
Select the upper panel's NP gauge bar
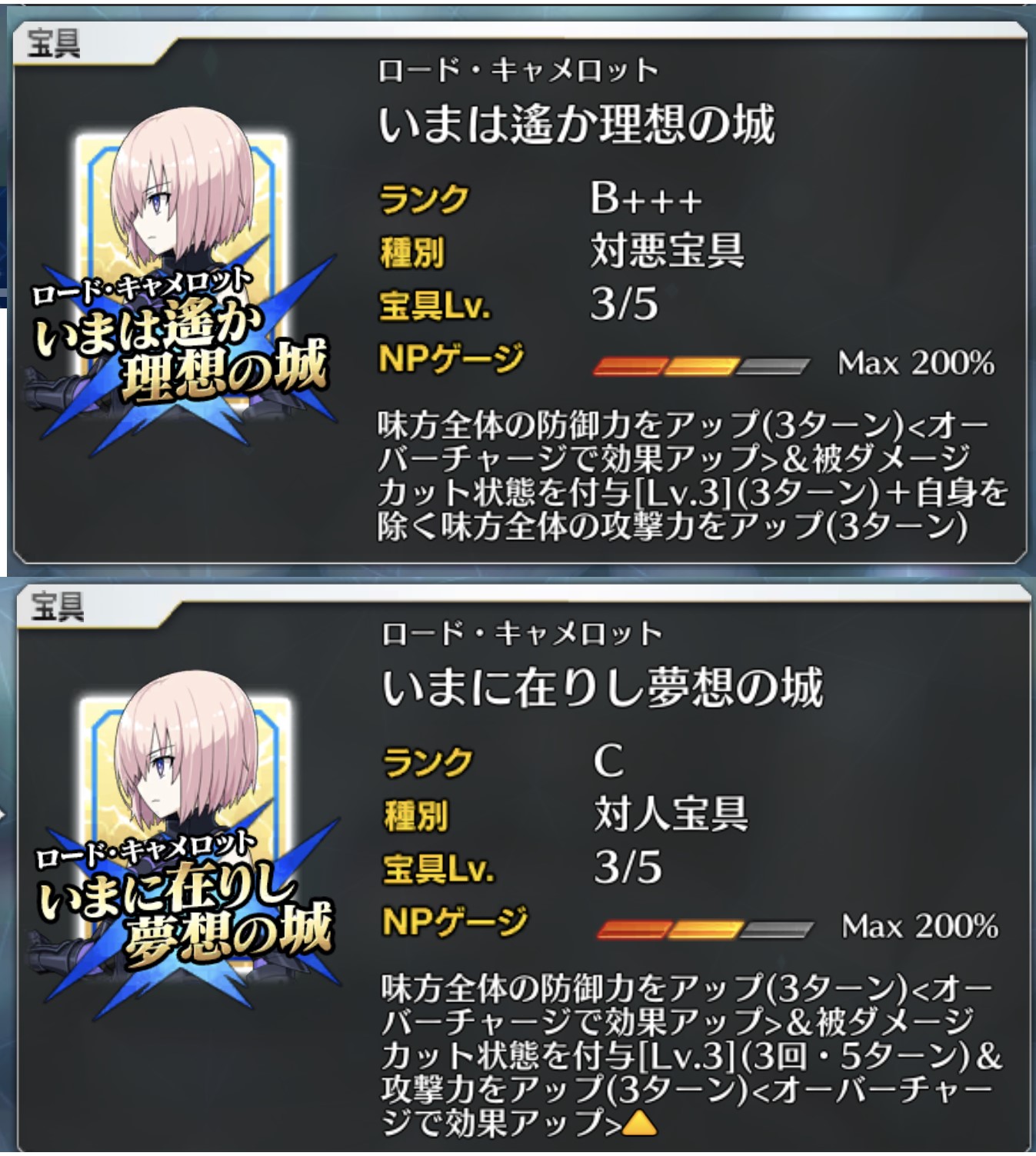[x=701, y=365]
